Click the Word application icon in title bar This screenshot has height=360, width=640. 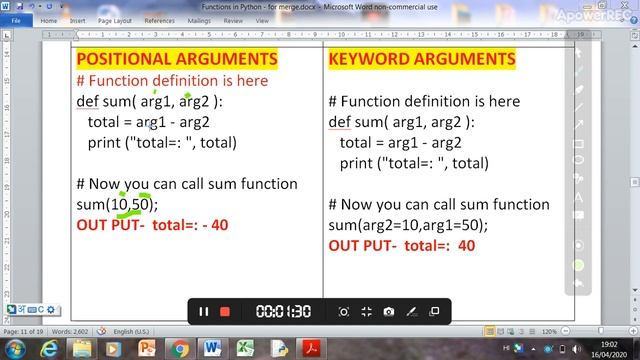coord(5,6)
